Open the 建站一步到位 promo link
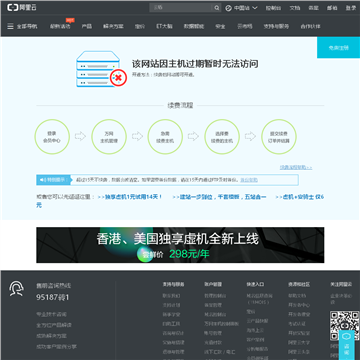Image resolution: width=360 pixels, height=360 pixels. tap(219, 197)
